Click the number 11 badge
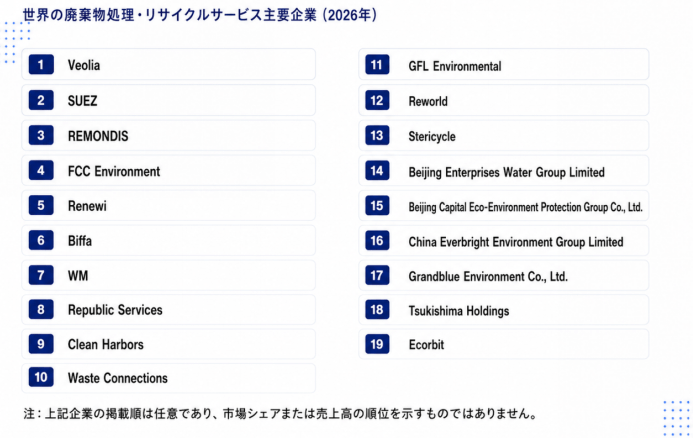The image size is (693, 438). pyautogui.click(x=377, y=65)
